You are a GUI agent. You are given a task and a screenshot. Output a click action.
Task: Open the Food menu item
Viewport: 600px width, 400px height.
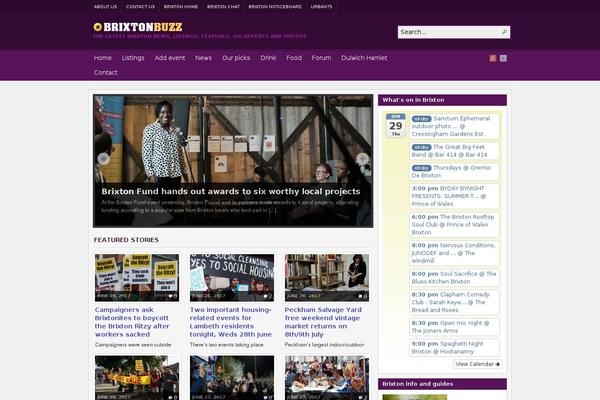coord(294,58)
